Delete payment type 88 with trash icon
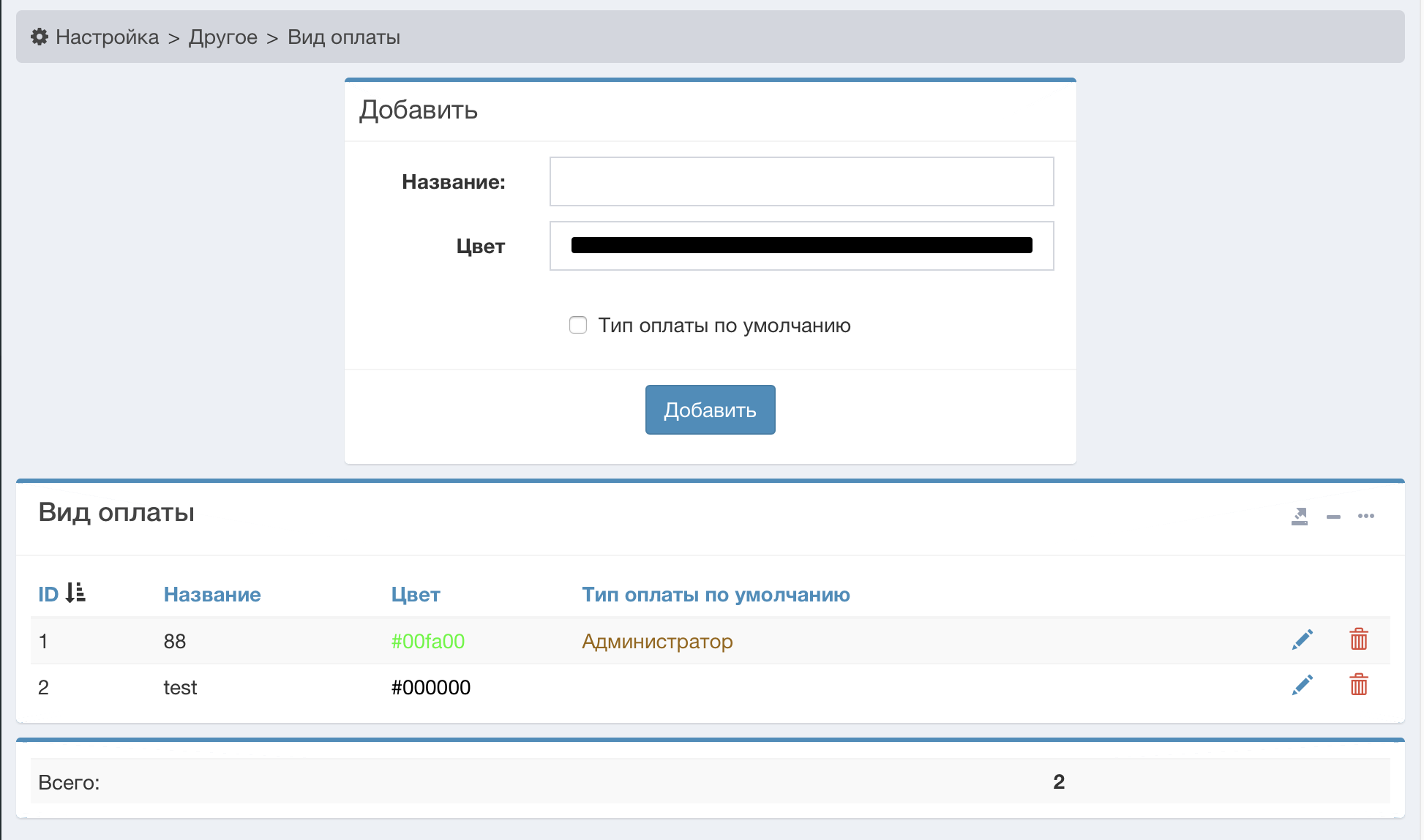 coord(1359,640)
